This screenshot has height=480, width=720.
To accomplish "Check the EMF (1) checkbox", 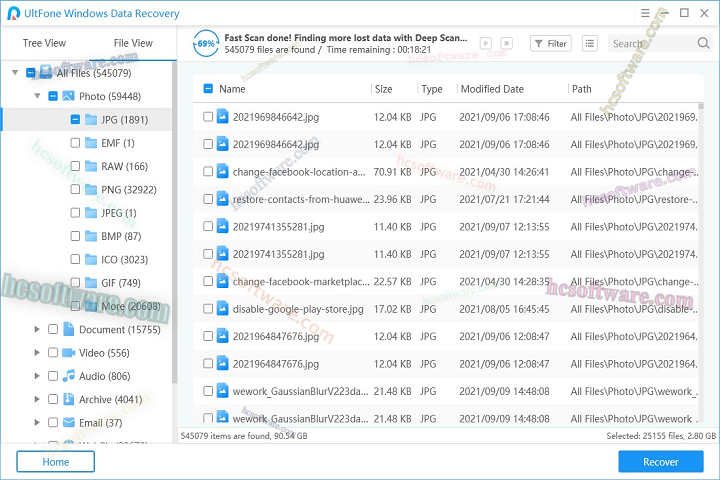I will pos(75,143).
